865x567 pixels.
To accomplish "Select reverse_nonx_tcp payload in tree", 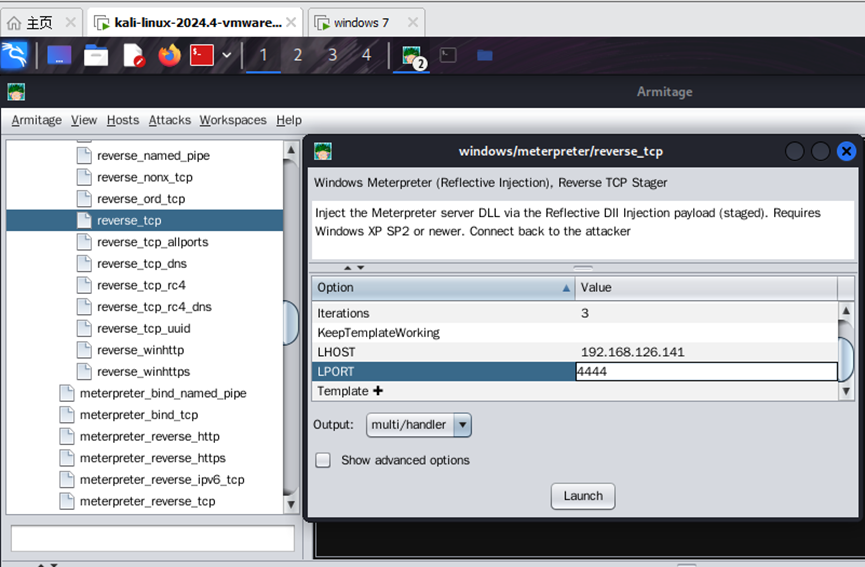I will [145, 177].
